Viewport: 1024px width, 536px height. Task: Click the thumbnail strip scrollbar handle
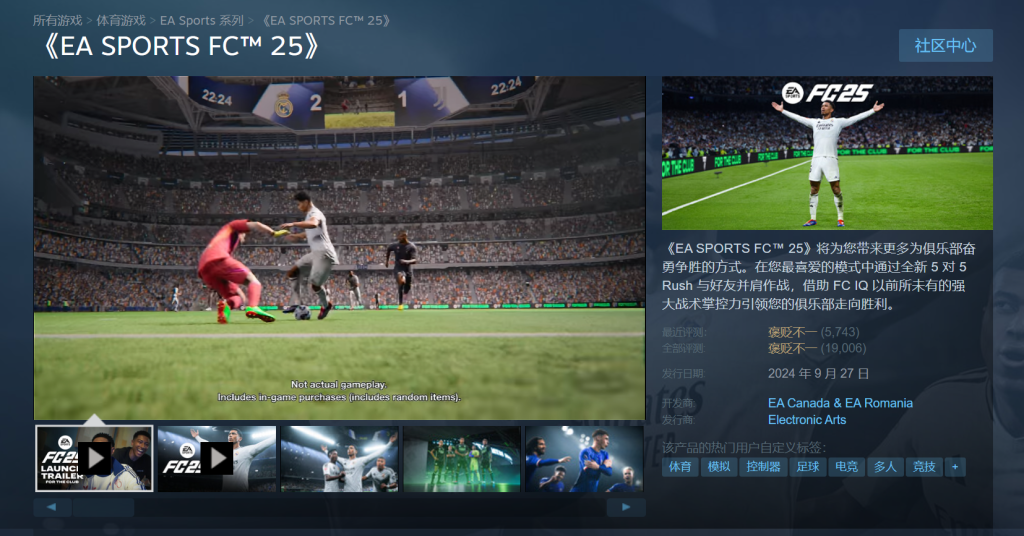pos(103,507)
